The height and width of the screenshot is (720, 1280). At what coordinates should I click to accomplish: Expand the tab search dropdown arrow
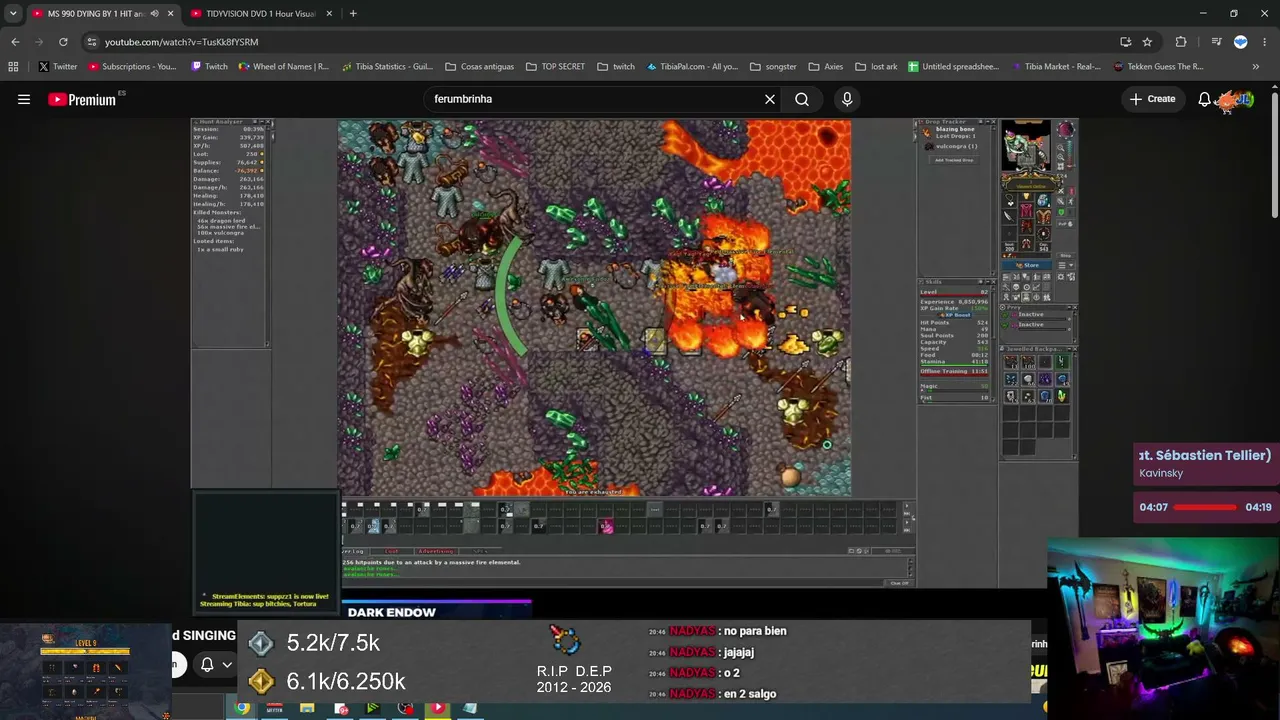point(13,14)
